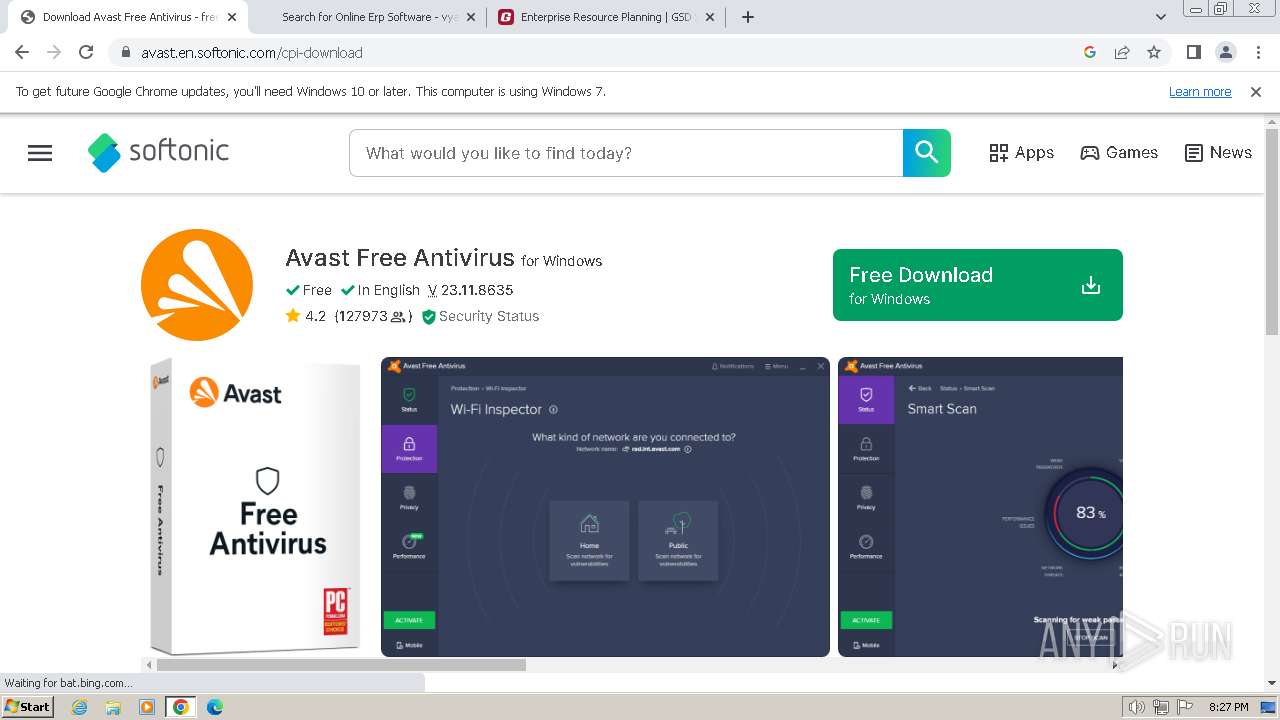Open Windows Media Player from taskbar
Viewport: 1280px width, 720px height.
coord(147,707)
